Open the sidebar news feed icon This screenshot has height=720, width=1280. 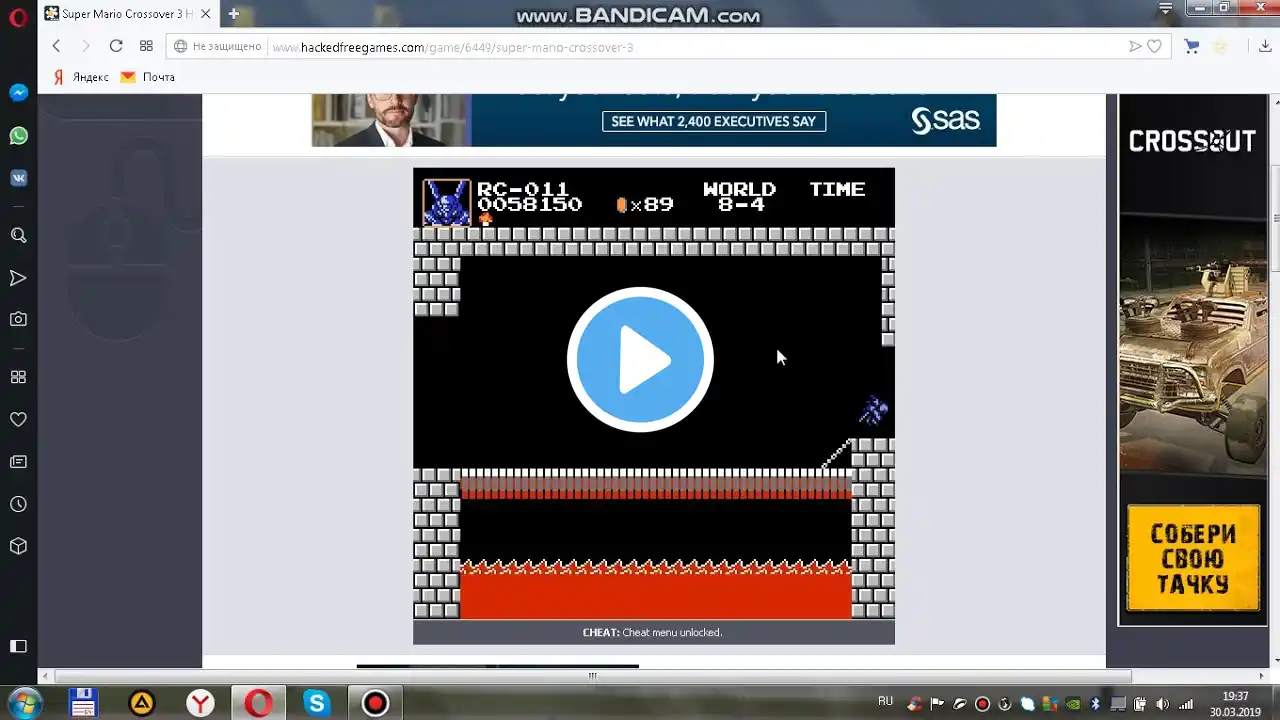18,462
